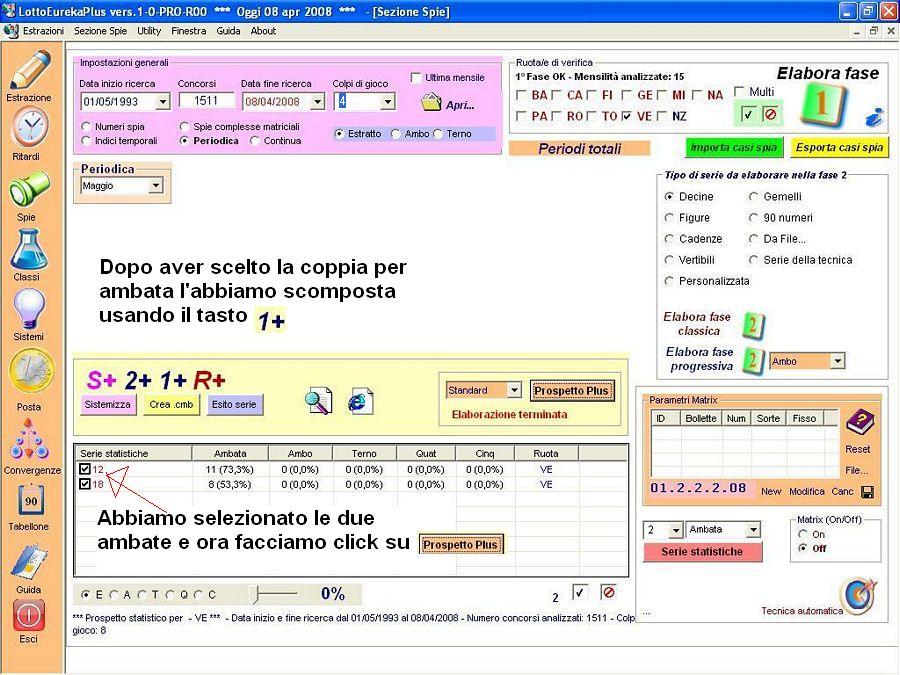The image size is (900, 675).
Task: Open Data inizio ricerca dropdown
Action: click(x=163, y=102)
